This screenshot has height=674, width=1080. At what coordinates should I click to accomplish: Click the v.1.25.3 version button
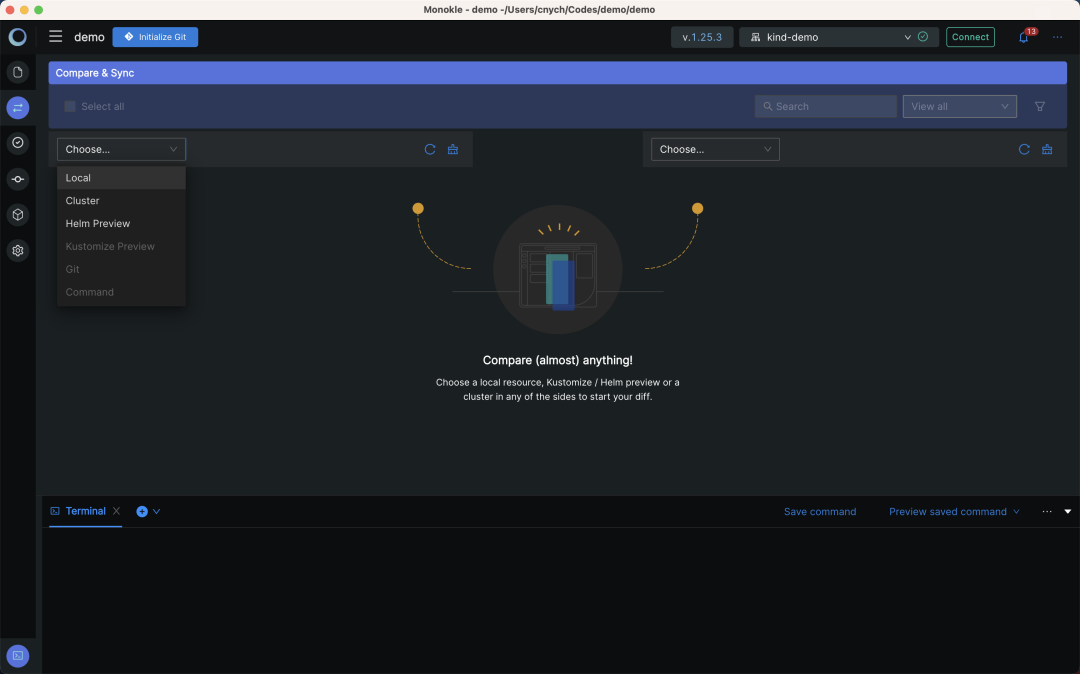point(702,37)
